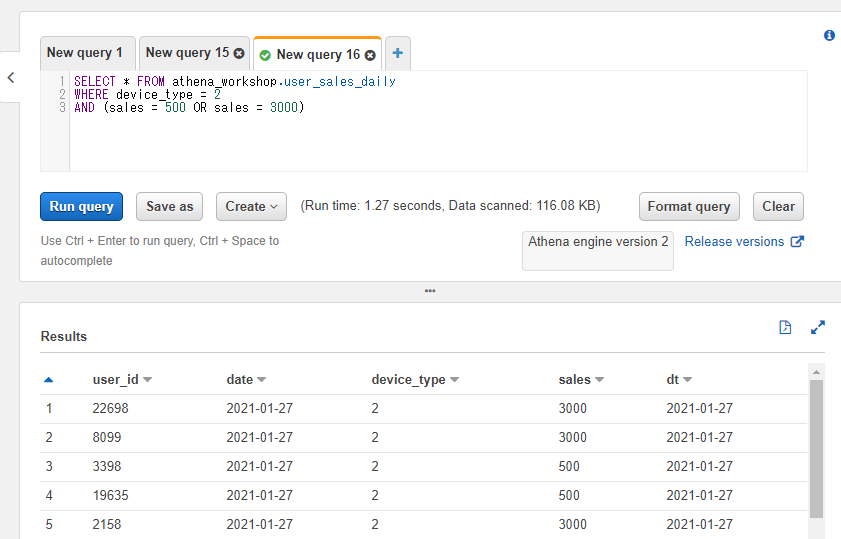Viewport: 841px width, 539px height.
Task: Open device_type column sort menu
Action: 454,380
